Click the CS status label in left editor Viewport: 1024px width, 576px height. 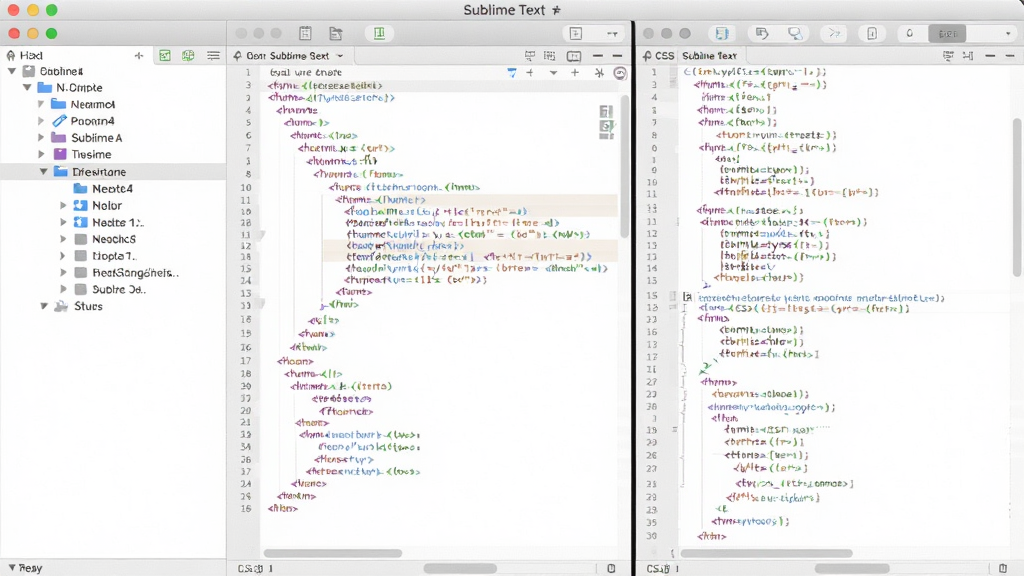click(251, 569)
